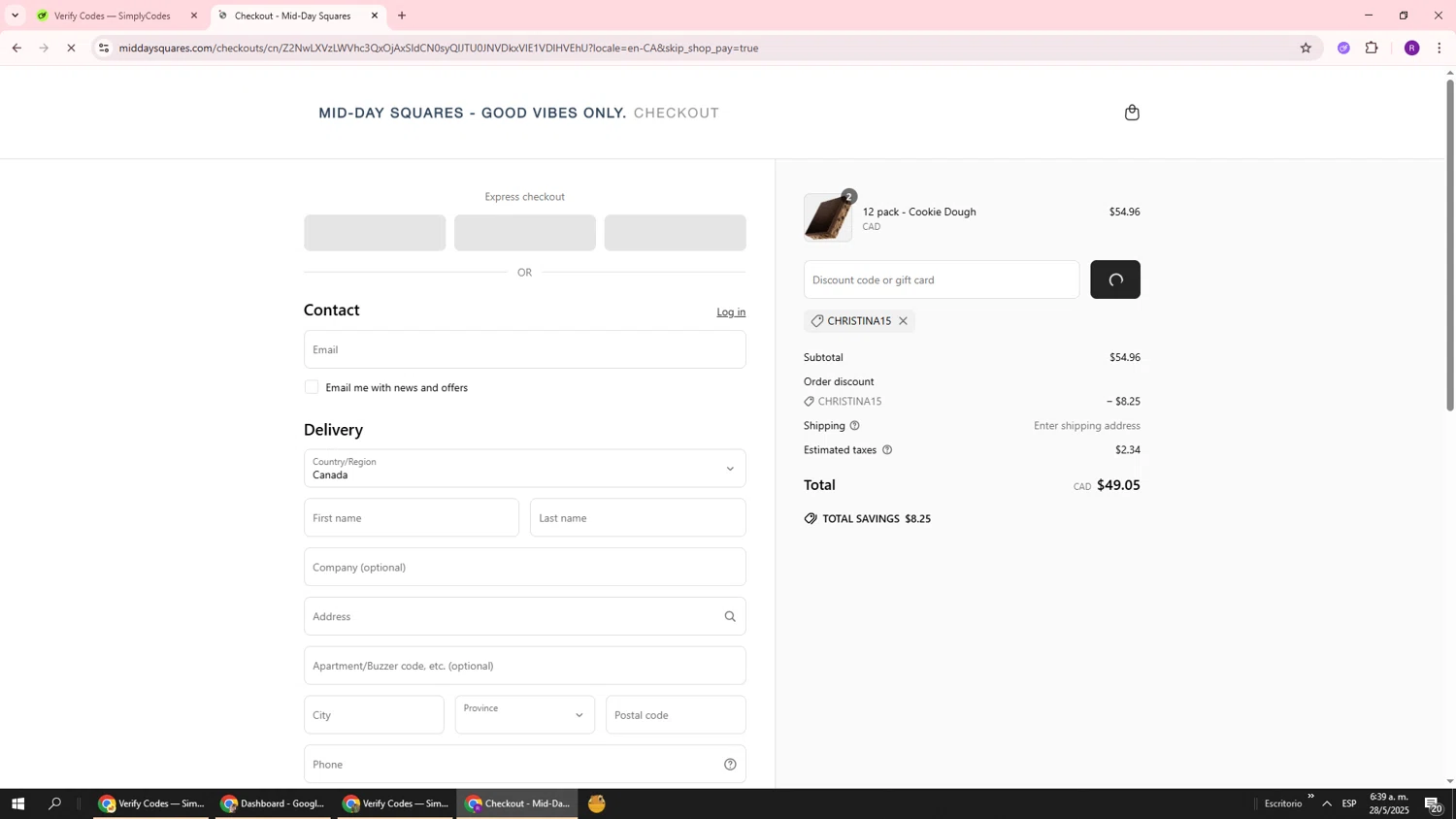Click the apply discount code button

1115,279
